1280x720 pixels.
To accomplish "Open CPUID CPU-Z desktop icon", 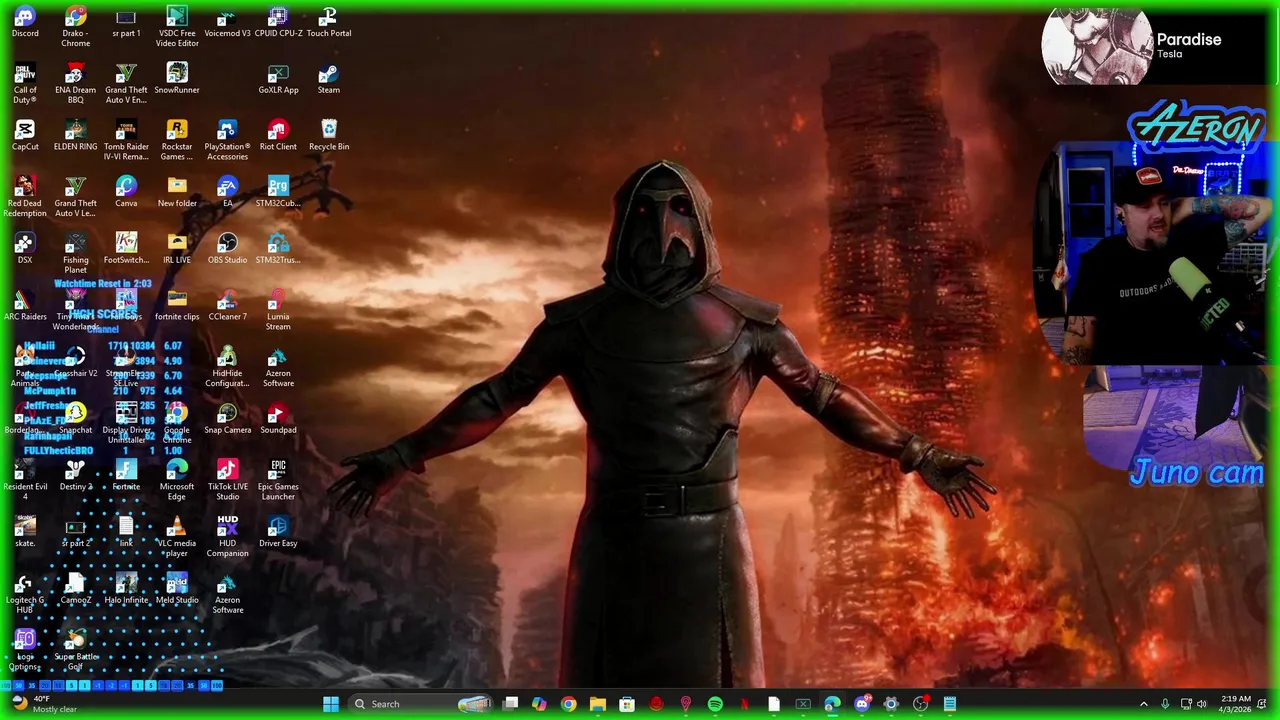I will point(278,22).
